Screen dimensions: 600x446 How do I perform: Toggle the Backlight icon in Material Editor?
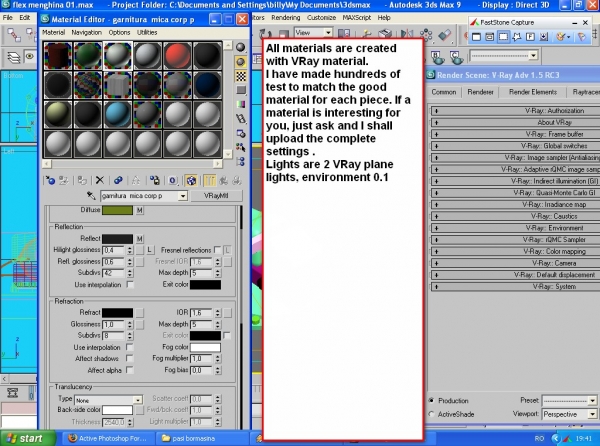point(241,62)
